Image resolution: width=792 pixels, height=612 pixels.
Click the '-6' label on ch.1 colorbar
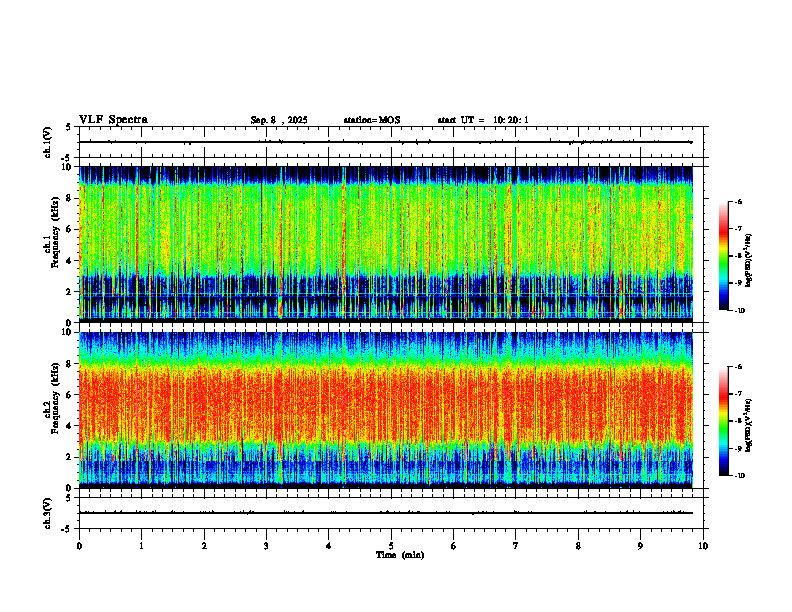738,201
